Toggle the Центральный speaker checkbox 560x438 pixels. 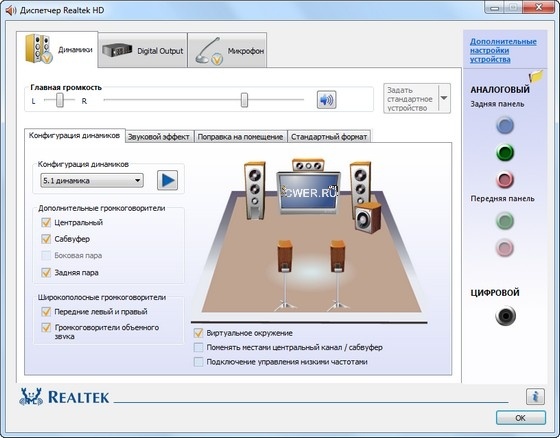(x=46, y=223)
